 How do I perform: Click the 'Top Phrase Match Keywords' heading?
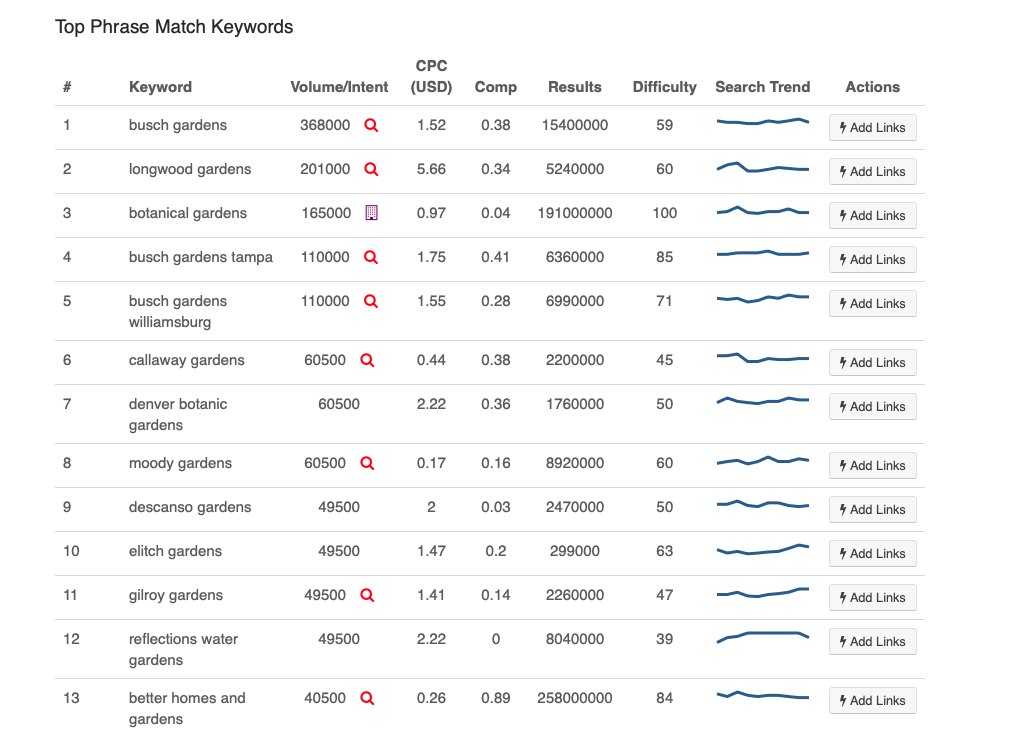(174, 27)
